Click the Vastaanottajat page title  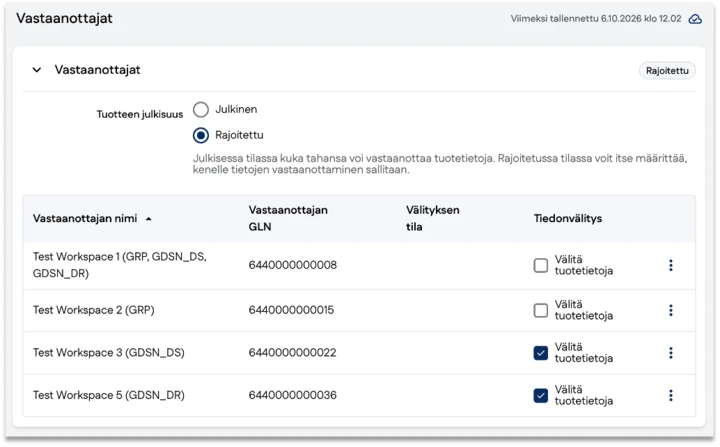point(64,18)
